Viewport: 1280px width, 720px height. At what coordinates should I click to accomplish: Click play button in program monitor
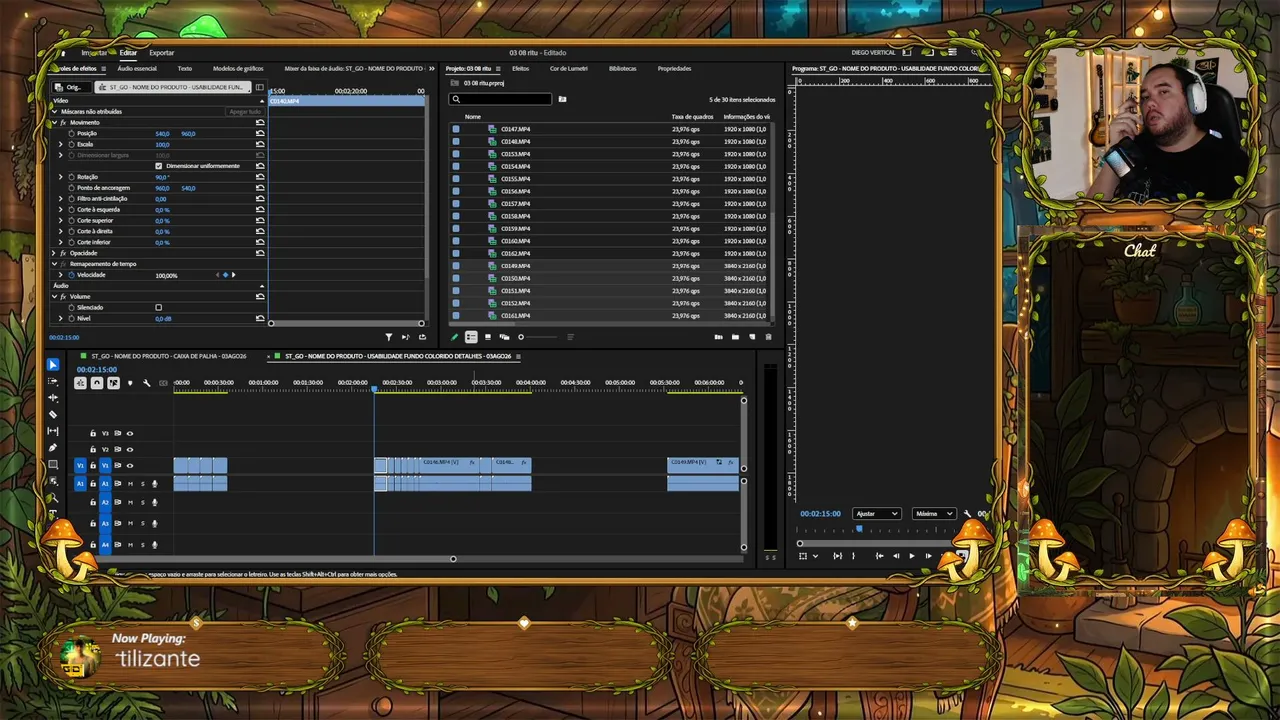click(911, 556)
